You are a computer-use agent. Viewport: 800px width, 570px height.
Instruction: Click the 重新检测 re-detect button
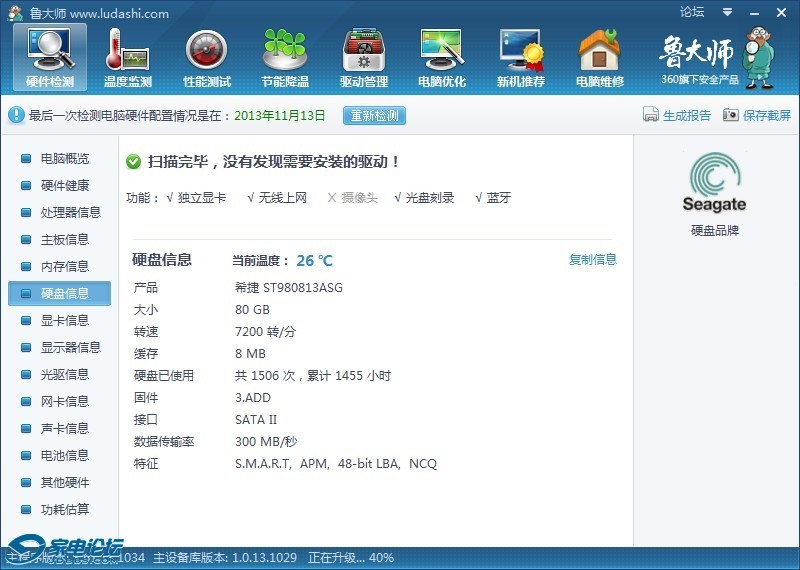(x=374, y=115)
